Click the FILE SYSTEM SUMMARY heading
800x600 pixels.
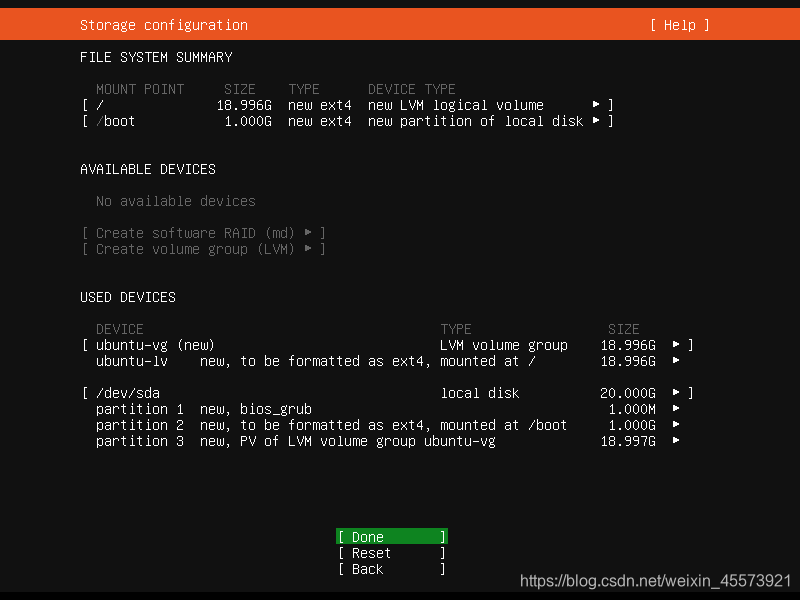tap(156, 57)
